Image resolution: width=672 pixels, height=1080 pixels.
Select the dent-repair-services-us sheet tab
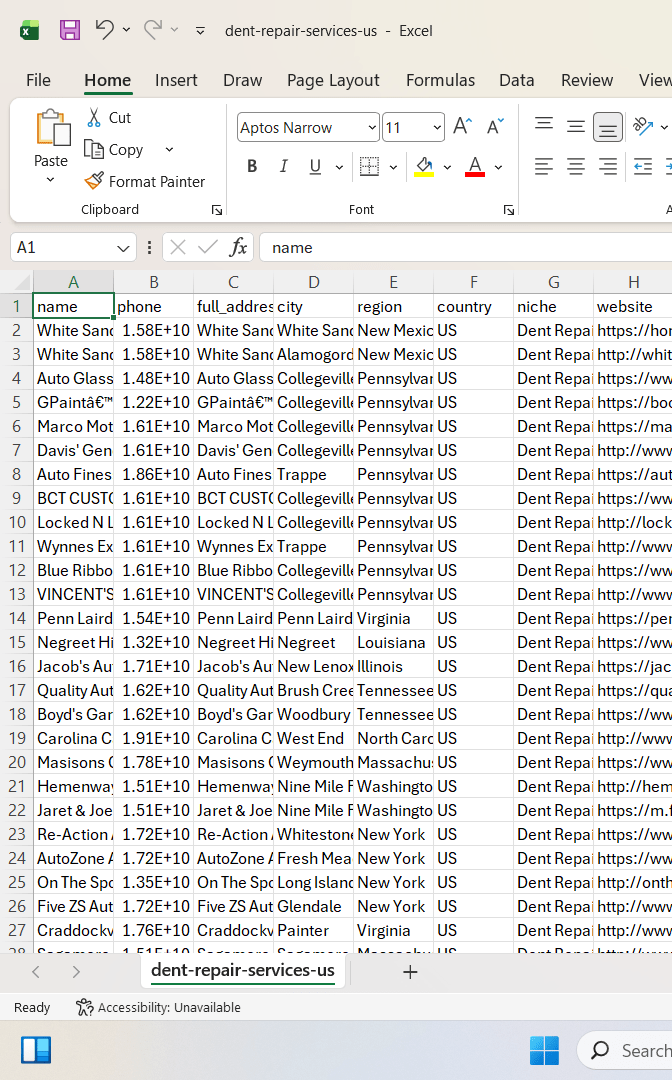[x=242, y=970]
